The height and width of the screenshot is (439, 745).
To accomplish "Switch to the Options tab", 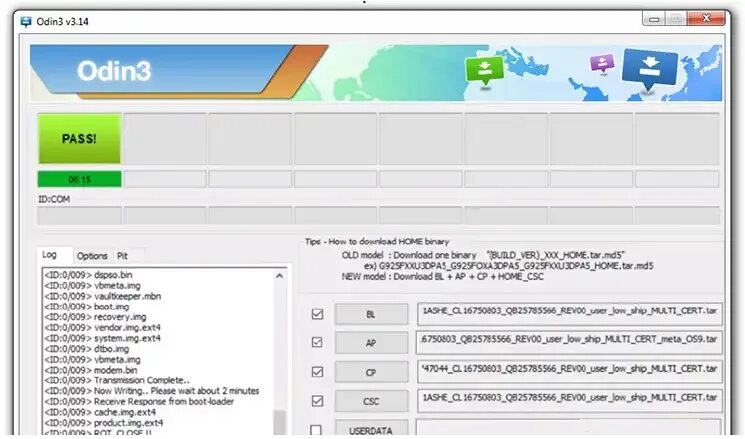I will [92, 256].
